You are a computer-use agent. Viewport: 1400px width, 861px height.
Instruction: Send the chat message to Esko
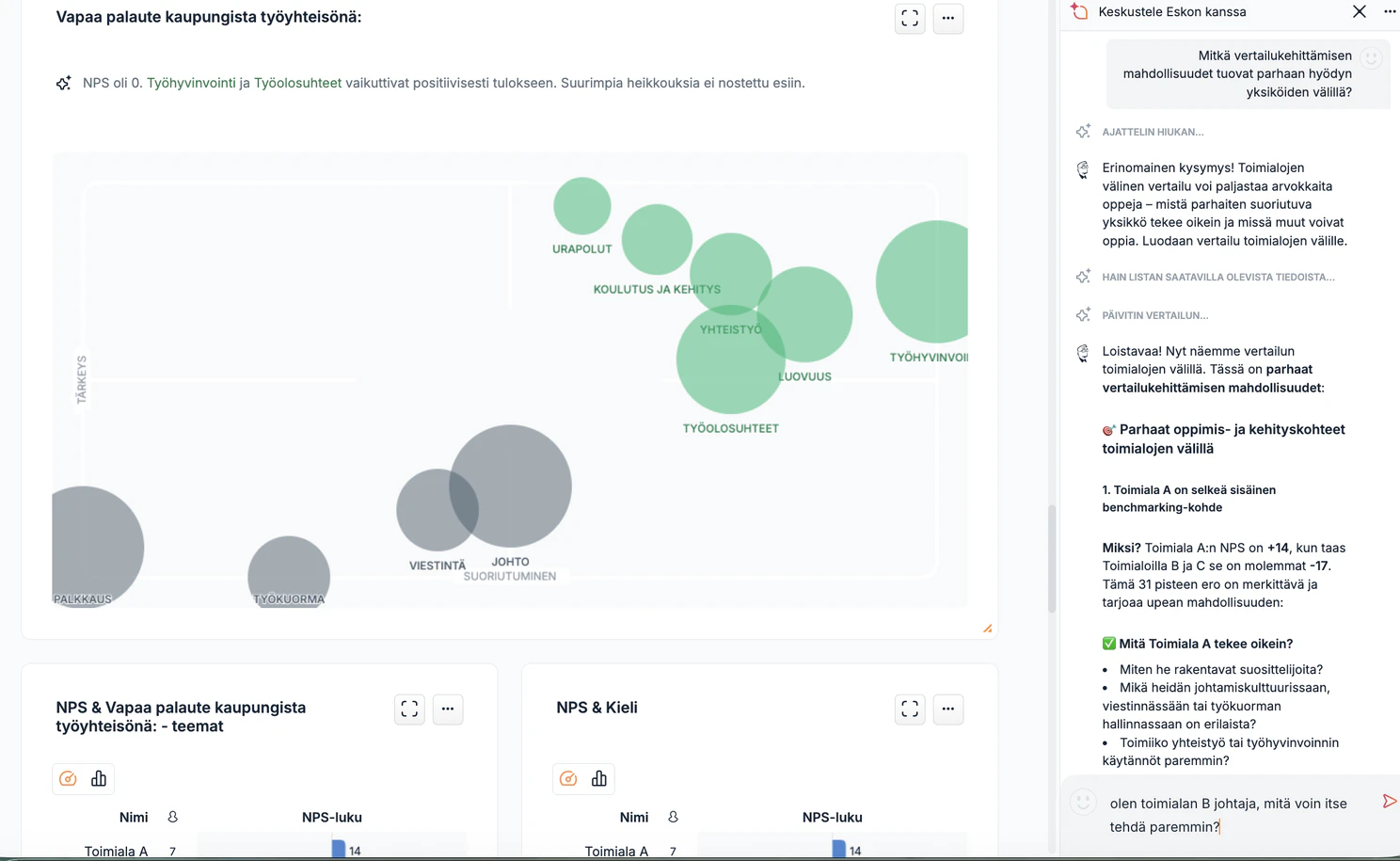coord(1389,802)
